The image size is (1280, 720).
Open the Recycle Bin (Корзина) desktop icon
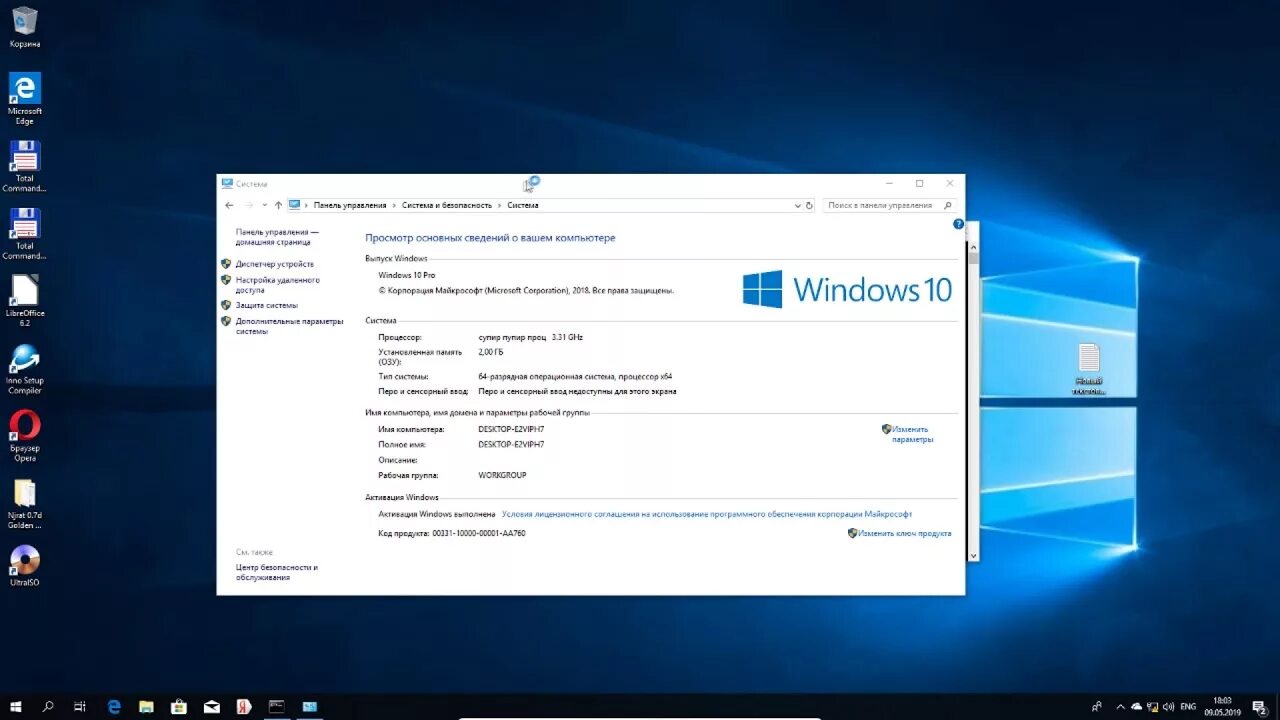point(24,27)
